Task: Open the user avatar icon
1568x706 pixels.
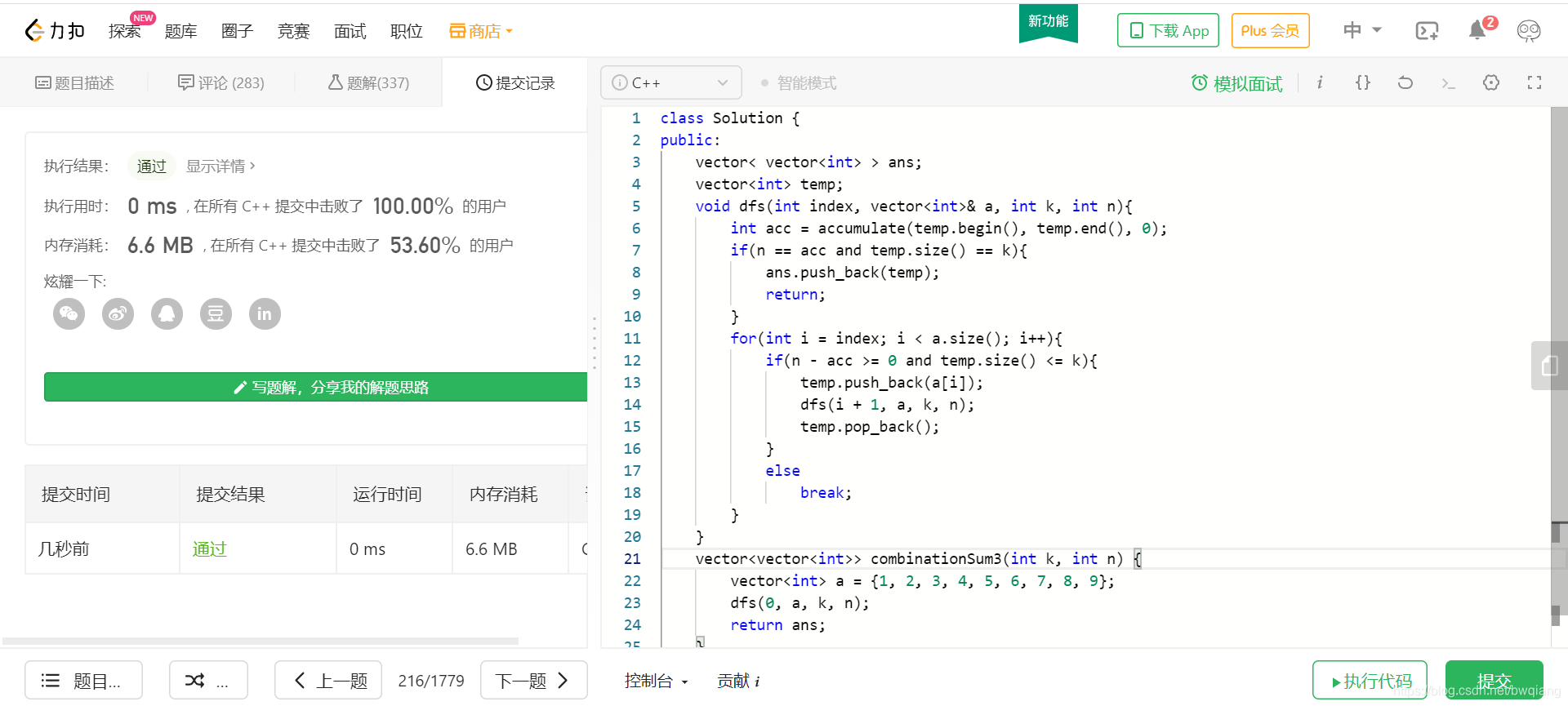Action: pos(1529,31)
